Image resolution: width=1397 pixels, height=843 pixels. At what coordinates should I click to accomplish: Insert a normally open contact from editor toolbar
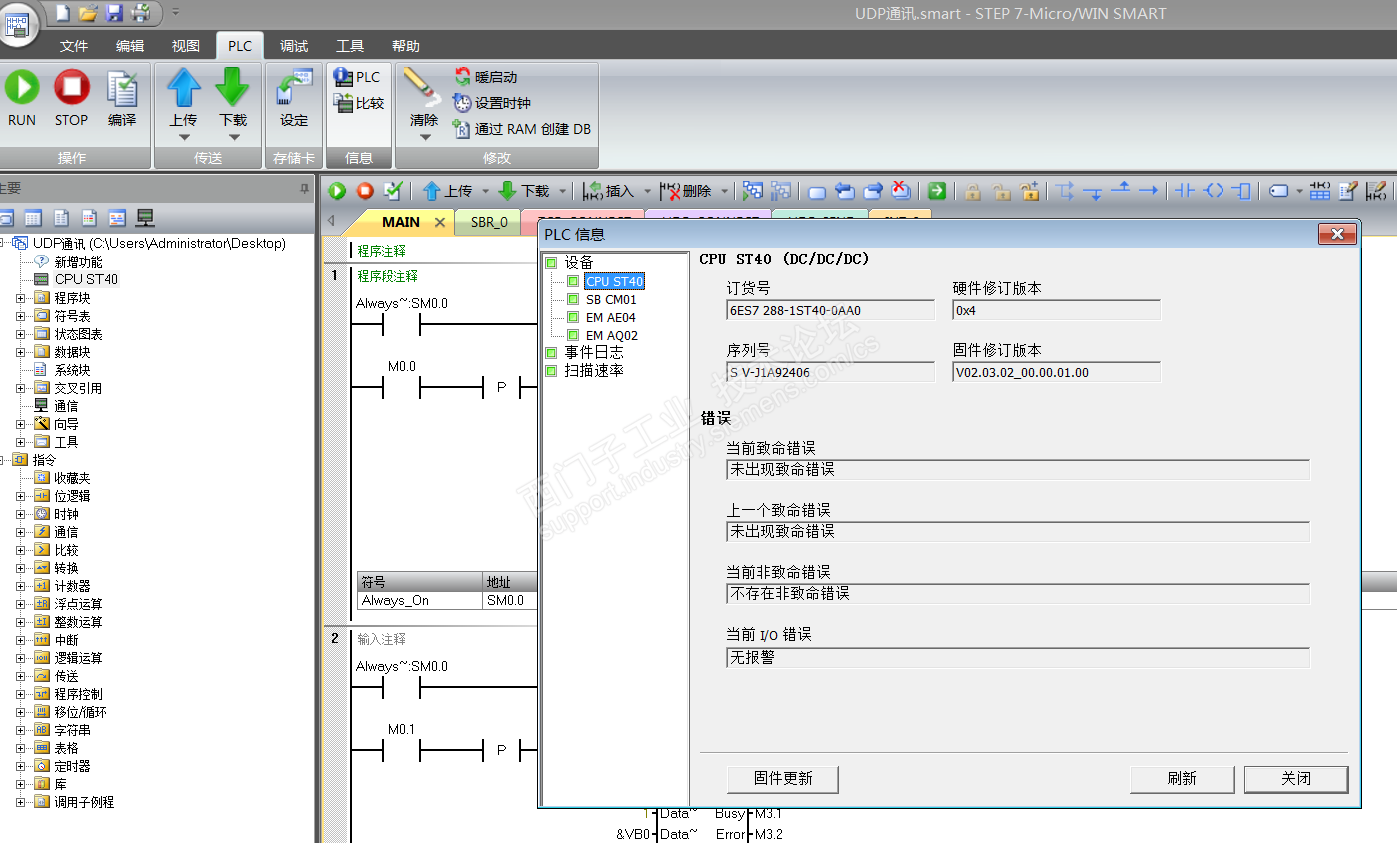1185,190
